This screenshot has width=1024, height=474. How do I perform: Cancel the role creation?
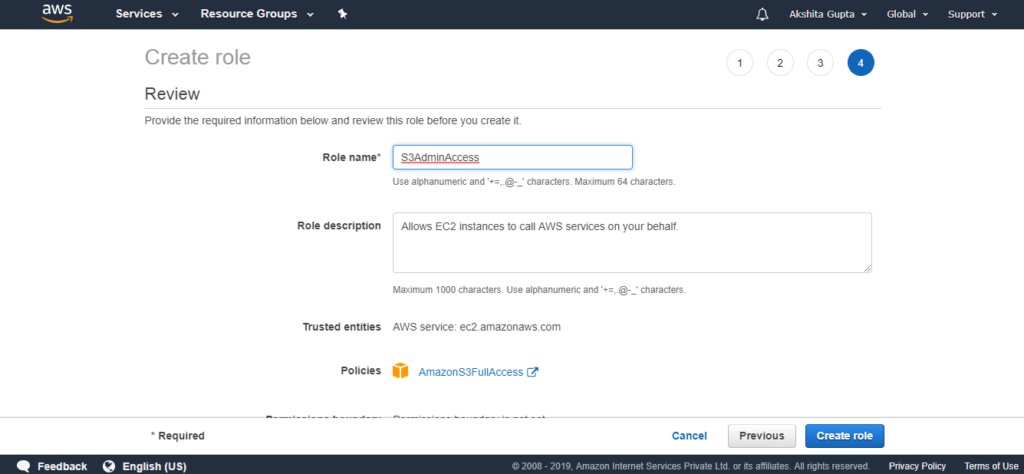(x=689, y=435)
